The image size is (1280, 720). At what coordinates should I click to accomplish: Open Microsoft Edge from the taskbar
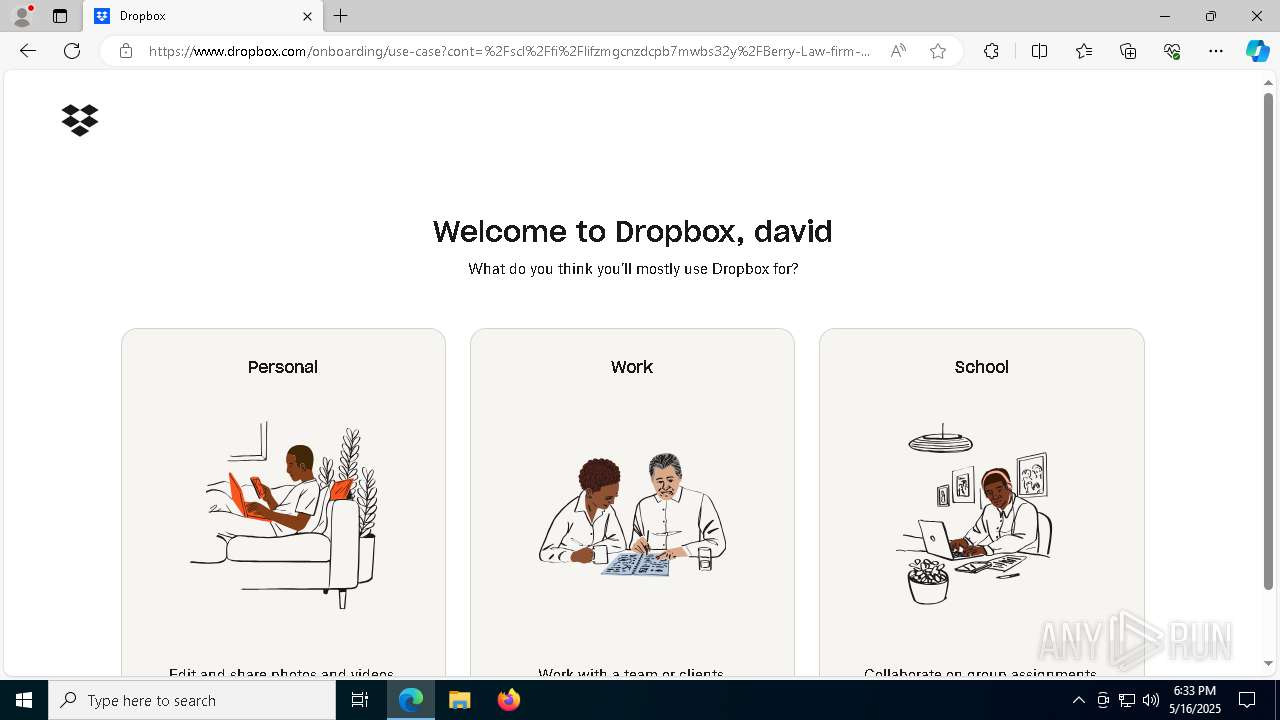tap(411, 700)
